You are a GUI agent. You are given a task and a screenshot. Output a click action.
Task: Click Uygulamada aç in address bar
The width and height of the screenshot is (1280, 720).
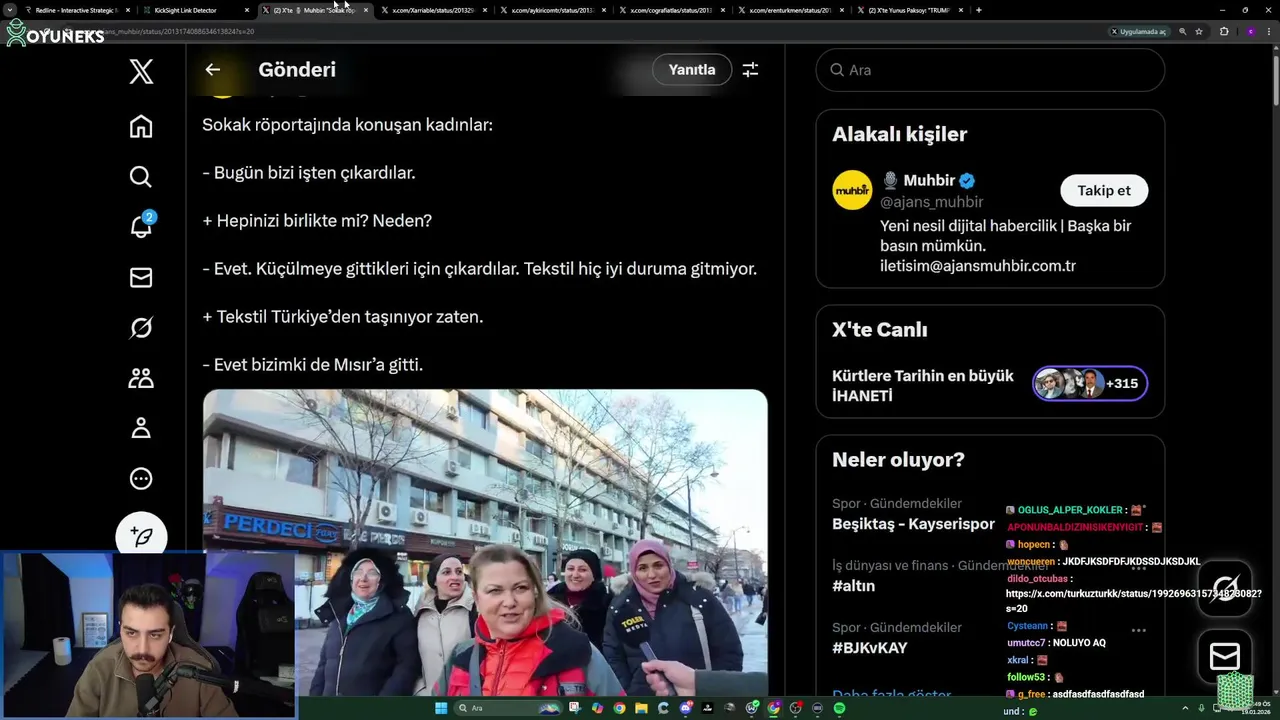pyautogui.click(x=1138, y=32)
